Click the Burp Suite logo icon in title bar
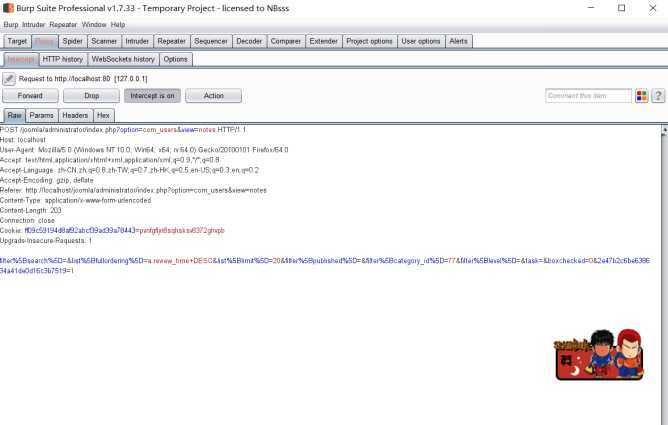This screenshot has height=425, width=668. point(8,8)
